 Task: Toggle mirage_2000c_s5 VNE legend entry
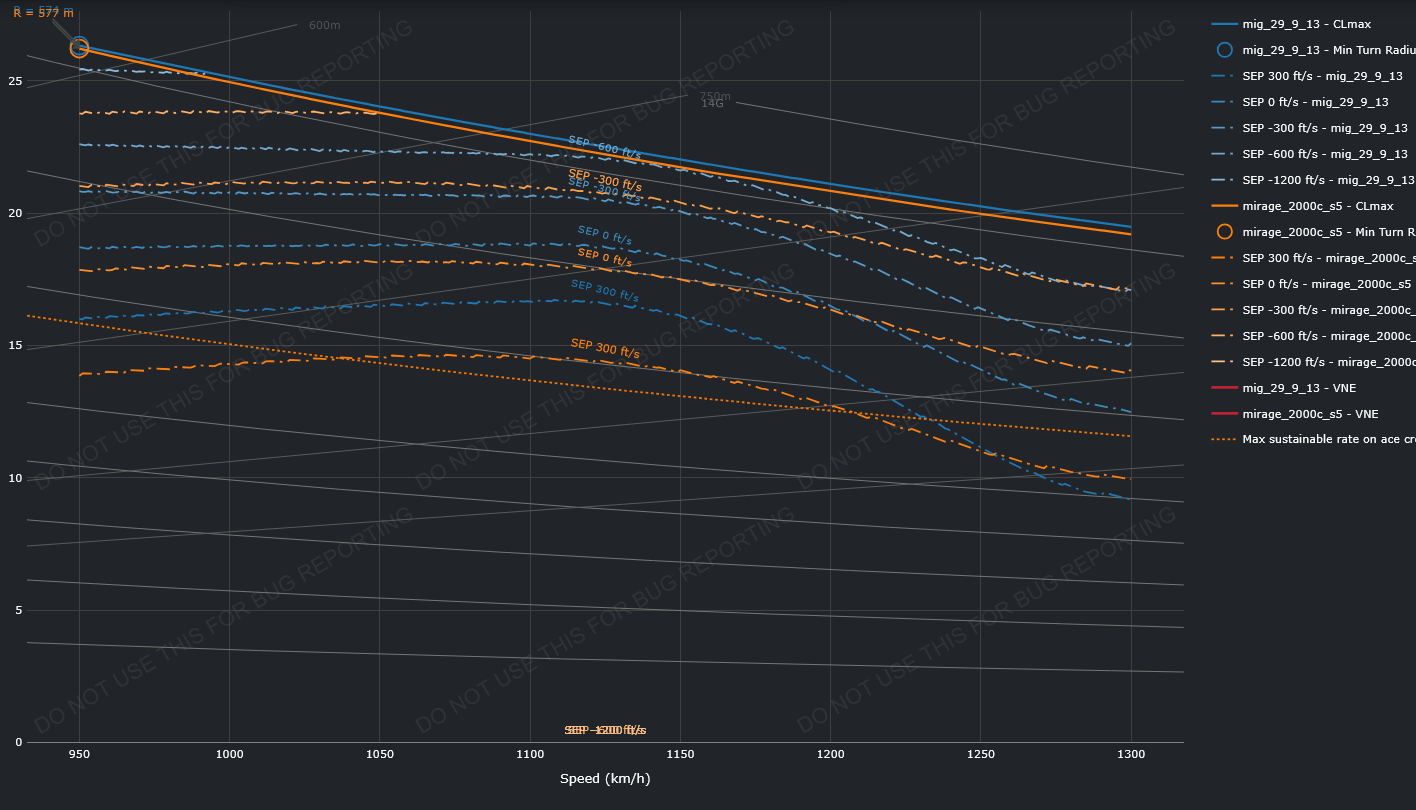click(1310, 414)
